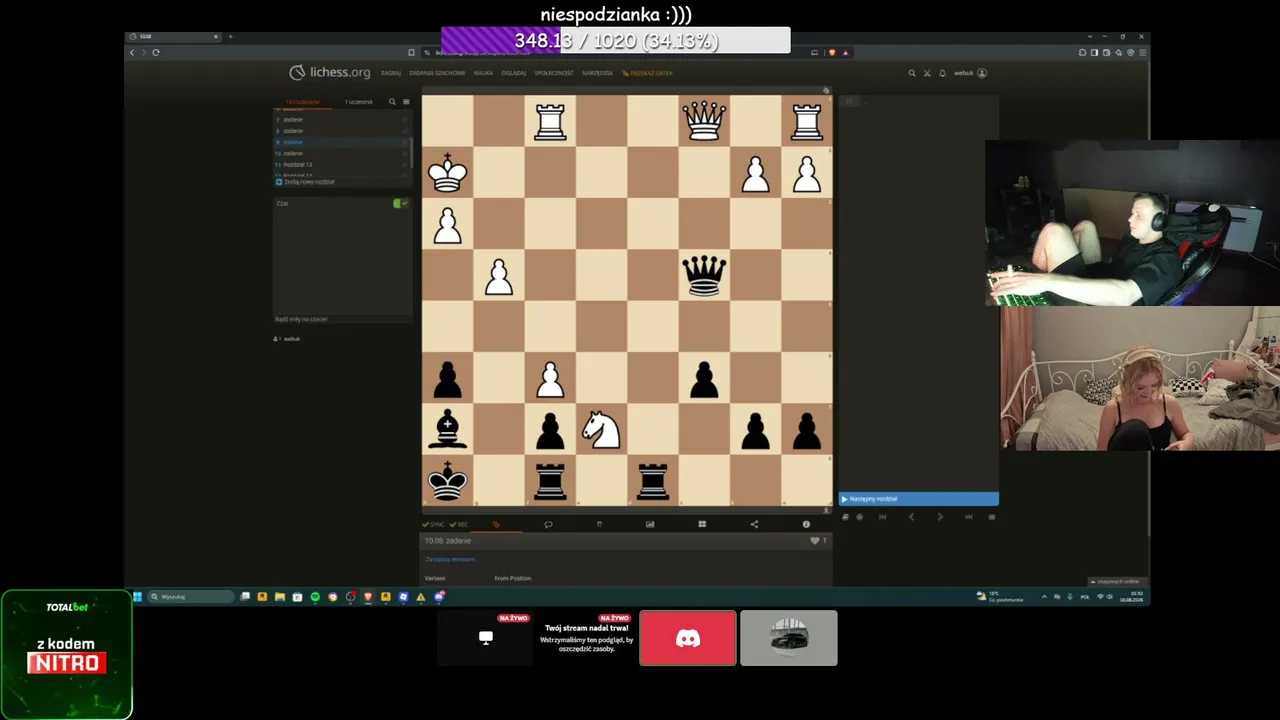Toggle the green Czat chat switch
Screen dimensions: 1280x720
[400, 203]
